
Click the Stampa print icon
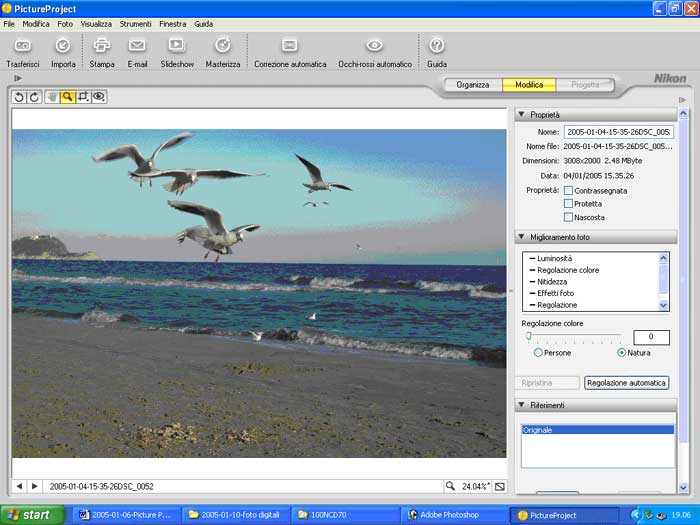(x=102, y=46)
